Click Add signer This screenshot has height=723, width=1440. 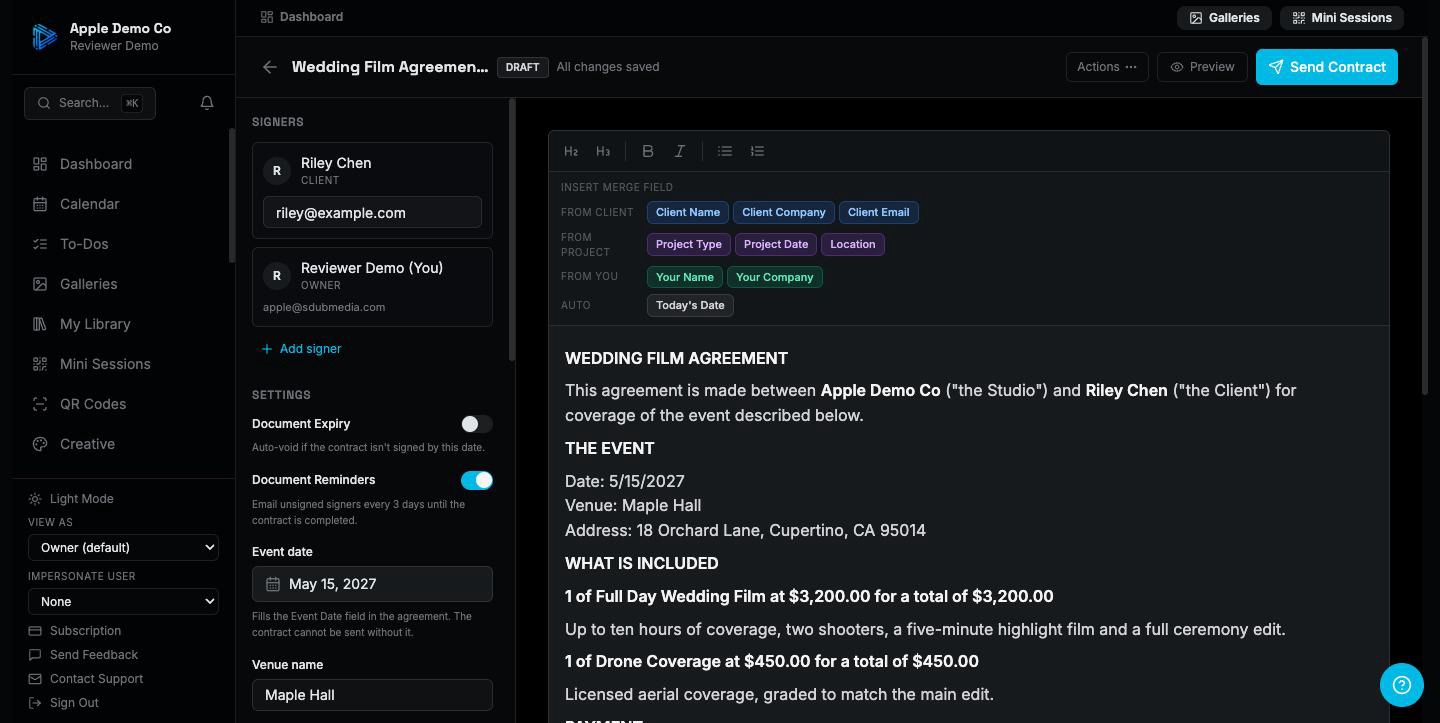tap(301, 349)
